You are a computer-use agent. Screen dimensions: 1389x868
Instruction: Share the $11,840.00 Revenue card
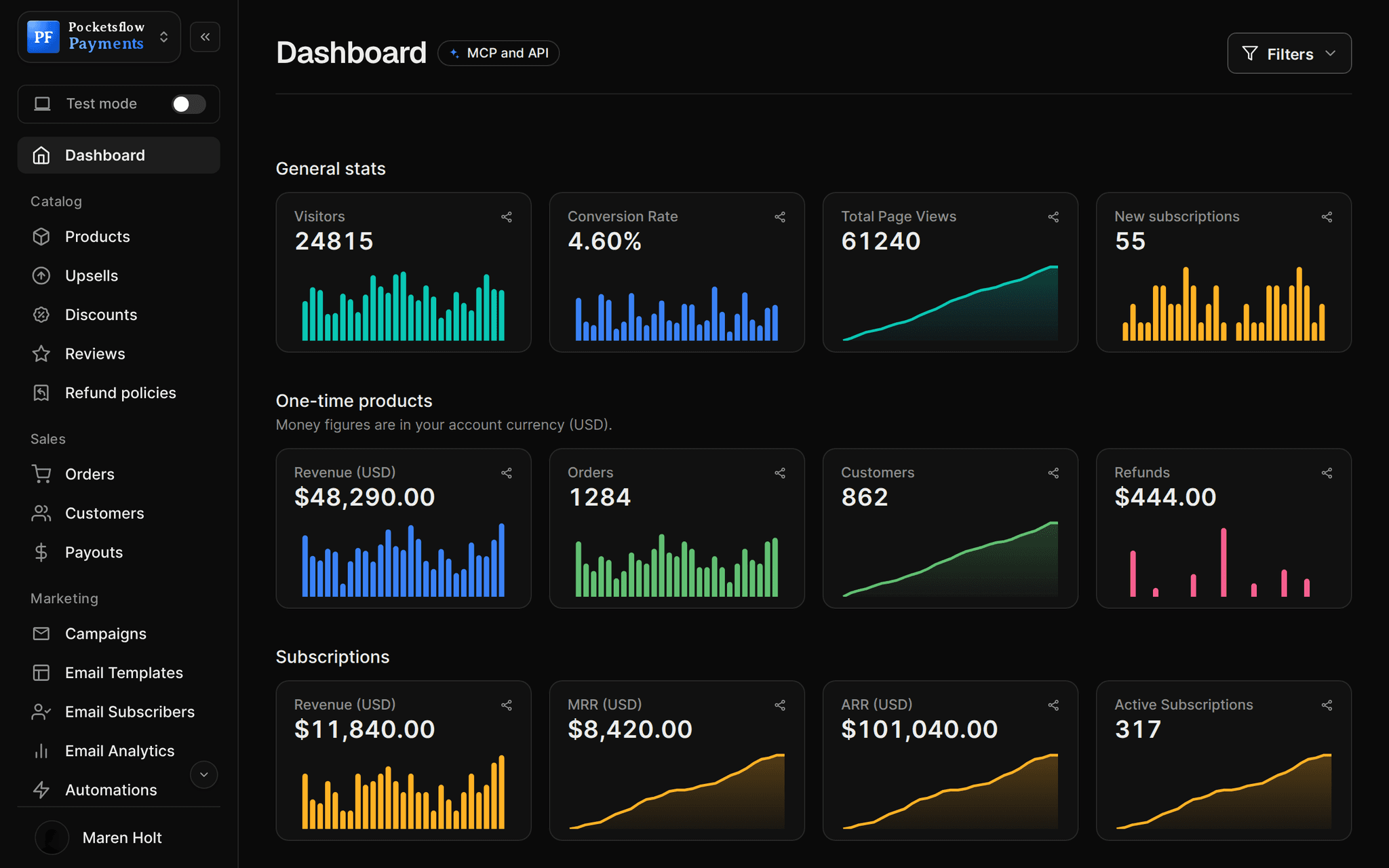pyautogui.click(x=507, y=705)
